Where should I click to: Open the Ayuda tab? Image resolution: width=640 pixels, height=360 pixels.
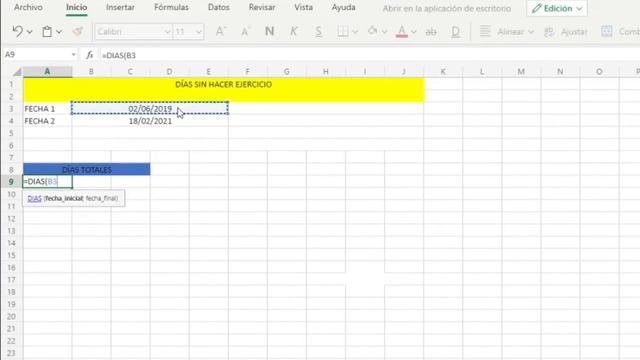coord(343,7)
